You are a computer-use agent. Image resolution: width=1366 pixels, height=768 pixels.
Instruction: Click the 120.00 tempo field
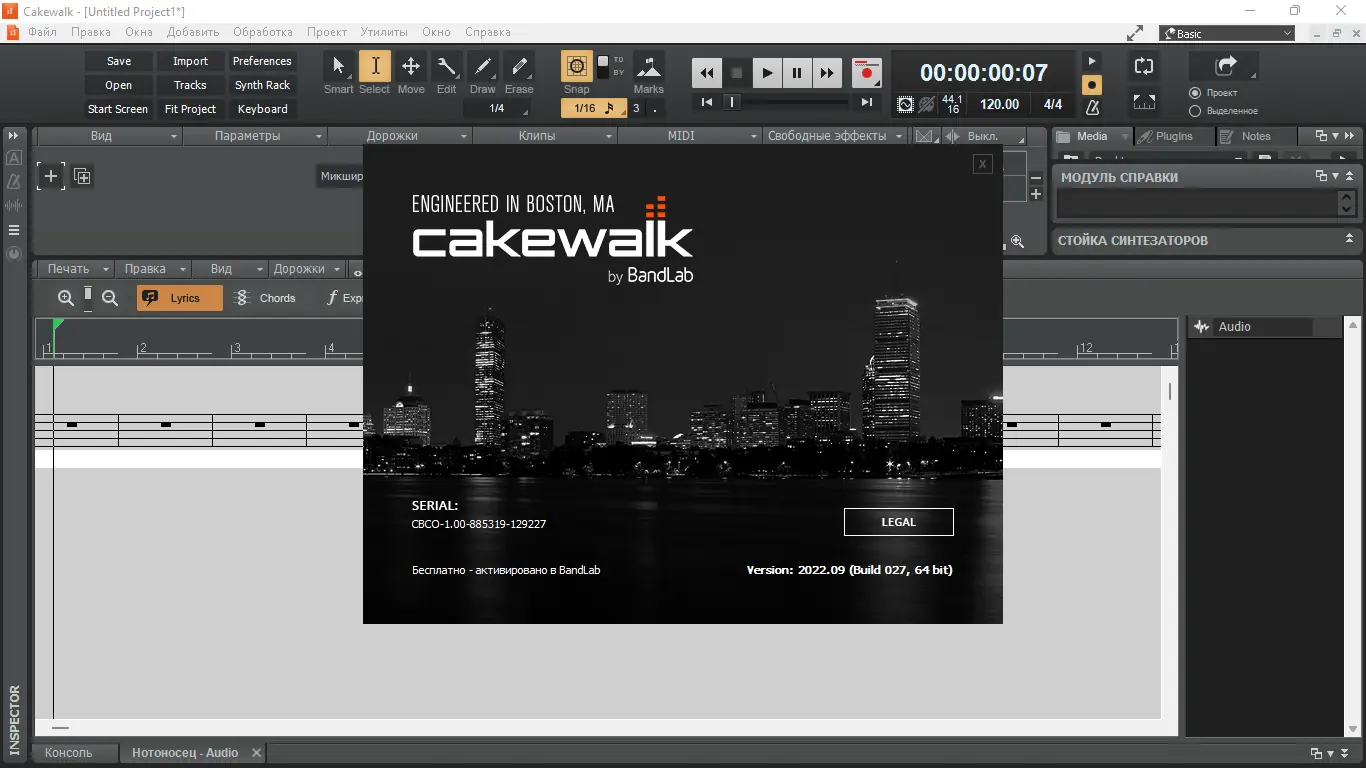coord(999,104)
